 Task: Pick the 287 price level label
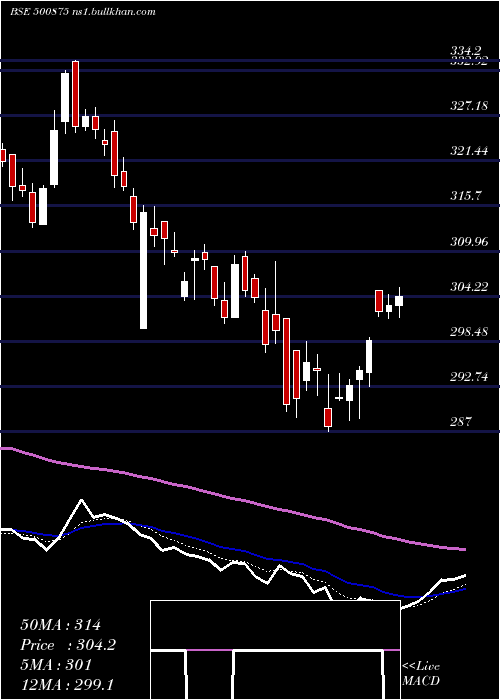pyautogui.click(x=461, y=421)
